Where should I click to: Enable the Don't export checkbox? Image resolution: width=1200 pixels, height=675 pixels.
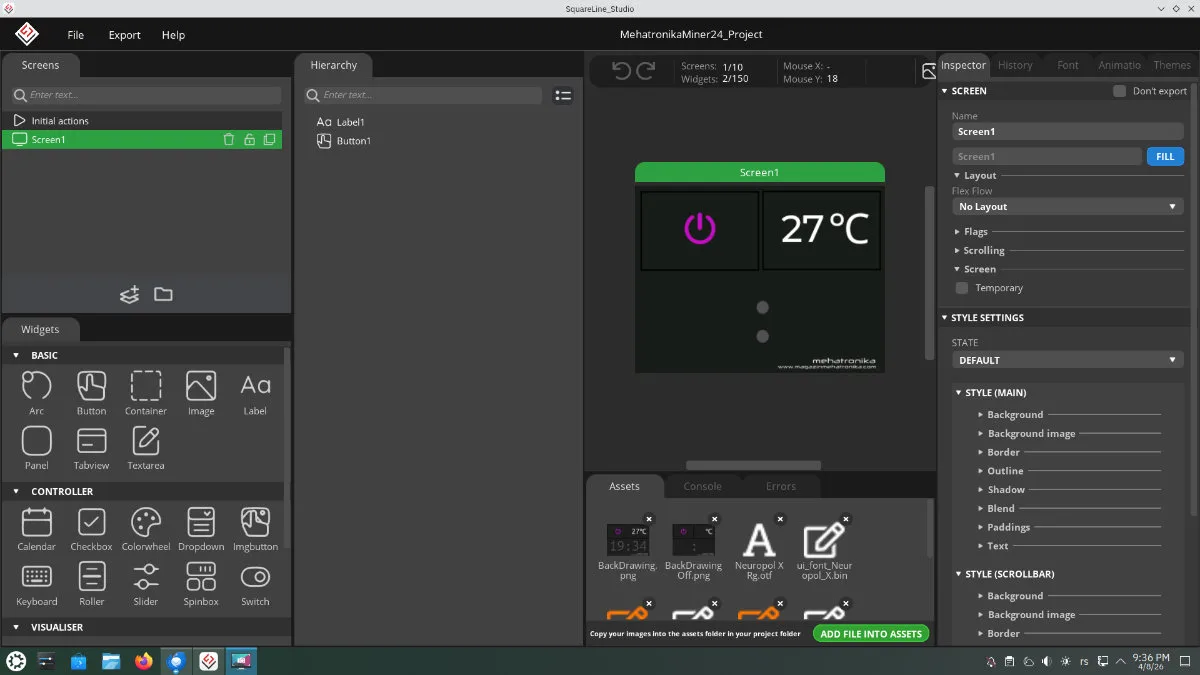(1120, 91)
